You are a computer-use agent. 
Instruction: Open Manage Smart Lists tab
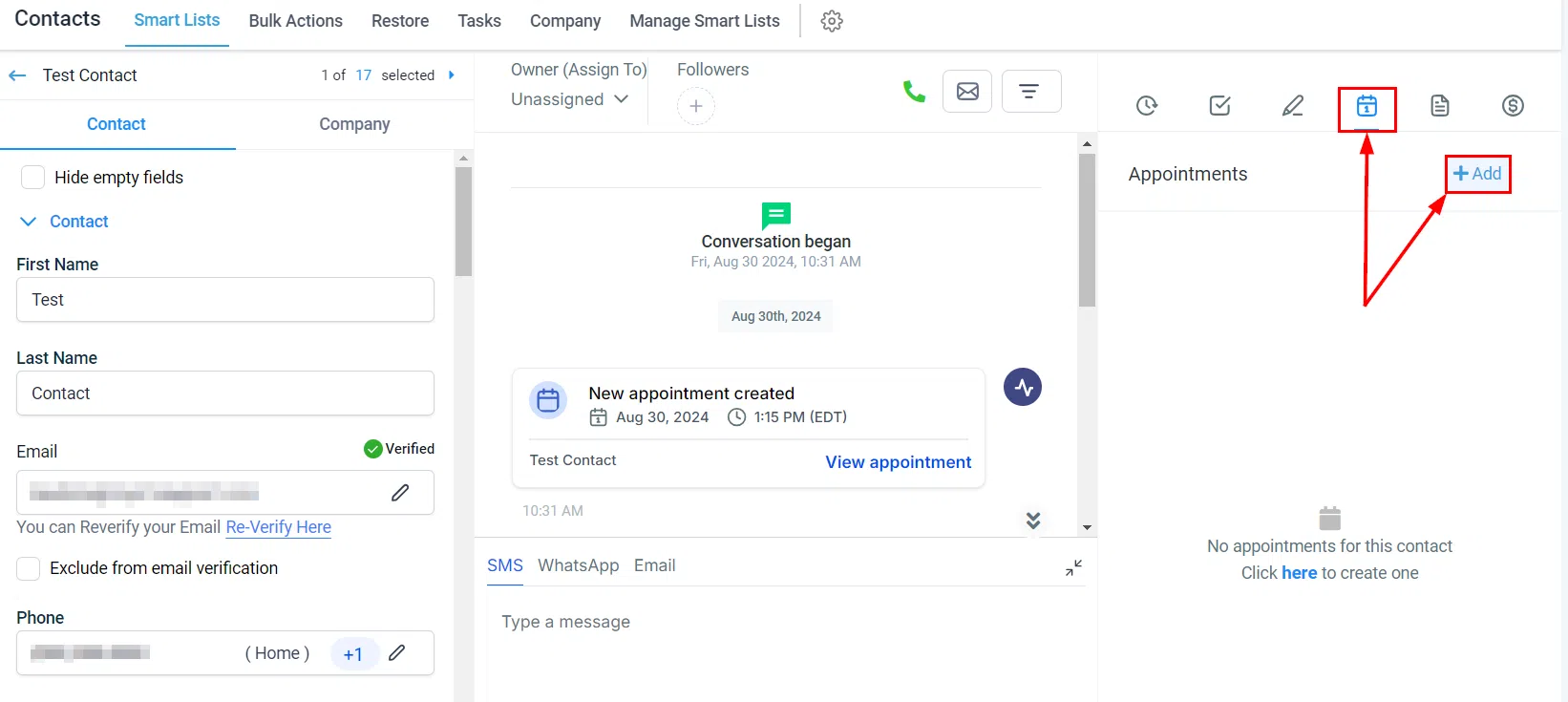705,21
